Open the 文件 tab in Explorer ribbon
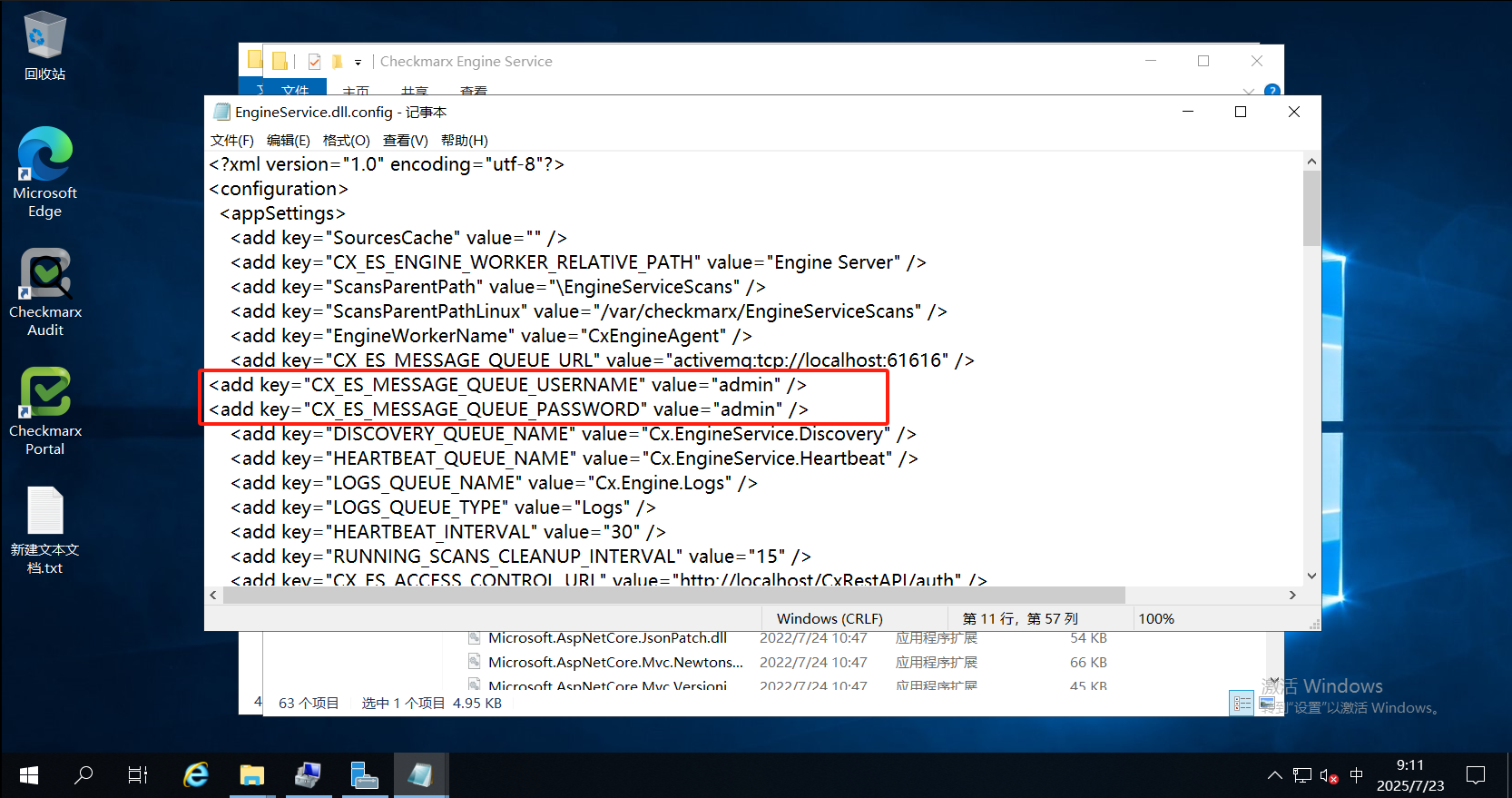This screenshot has width=1512, height=798. tap(295, 89)
